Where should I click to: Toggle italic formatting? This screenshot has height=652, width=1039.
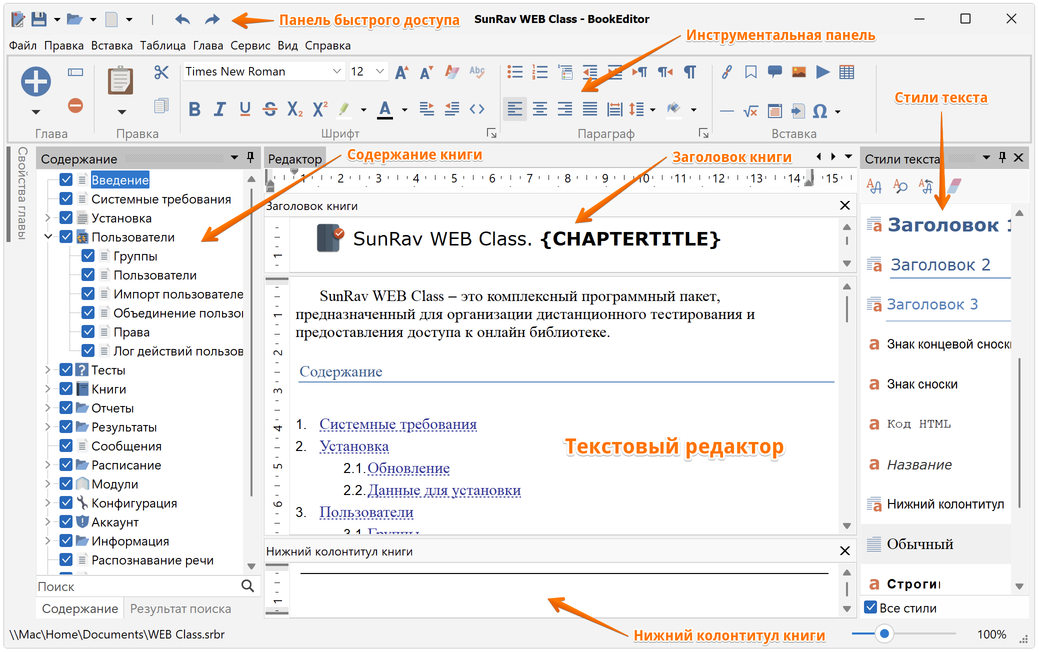point(220,109)
